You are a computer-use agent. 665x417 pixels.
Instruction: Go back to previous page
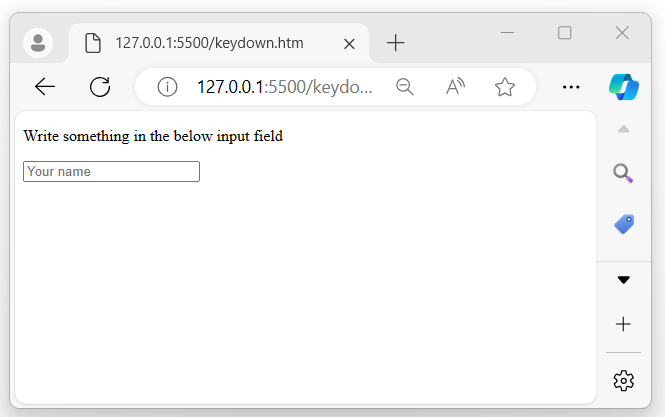click(x=45, y=87)
